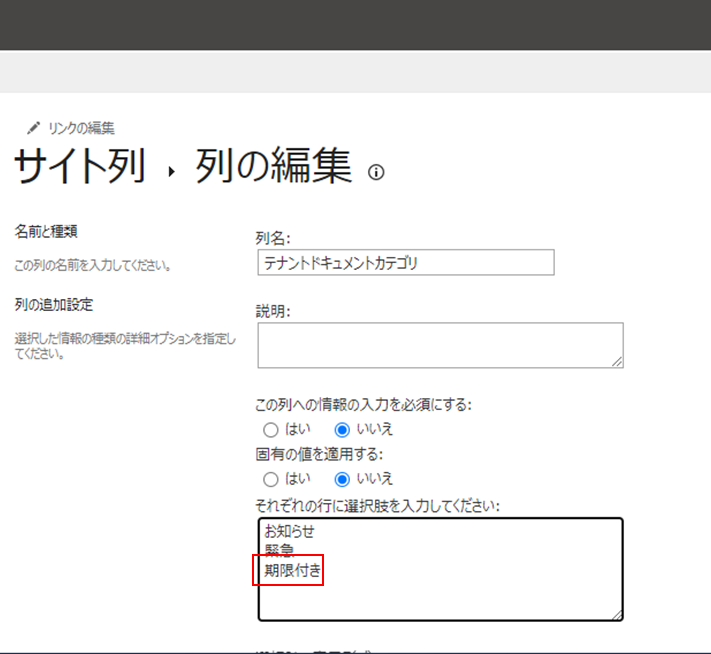
Task: Focus the 列名 text field
Action: tap(405, 263)
